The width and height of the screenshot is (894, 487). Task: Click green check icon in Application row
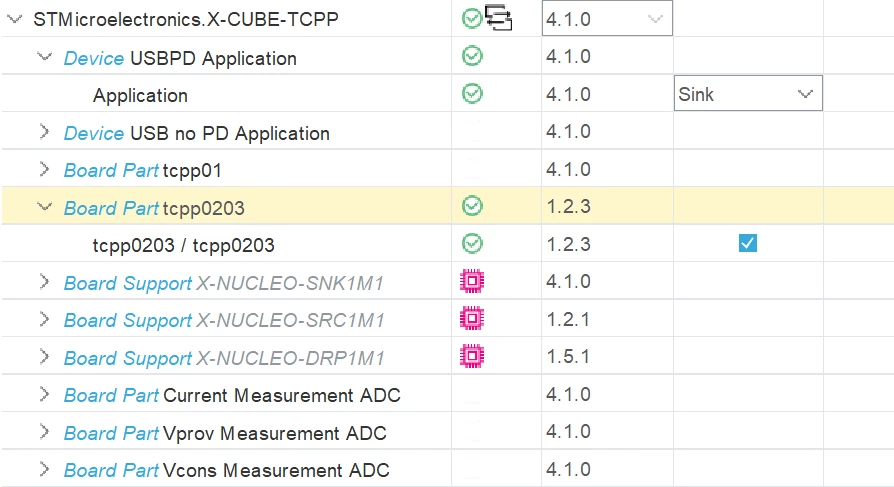472,94
